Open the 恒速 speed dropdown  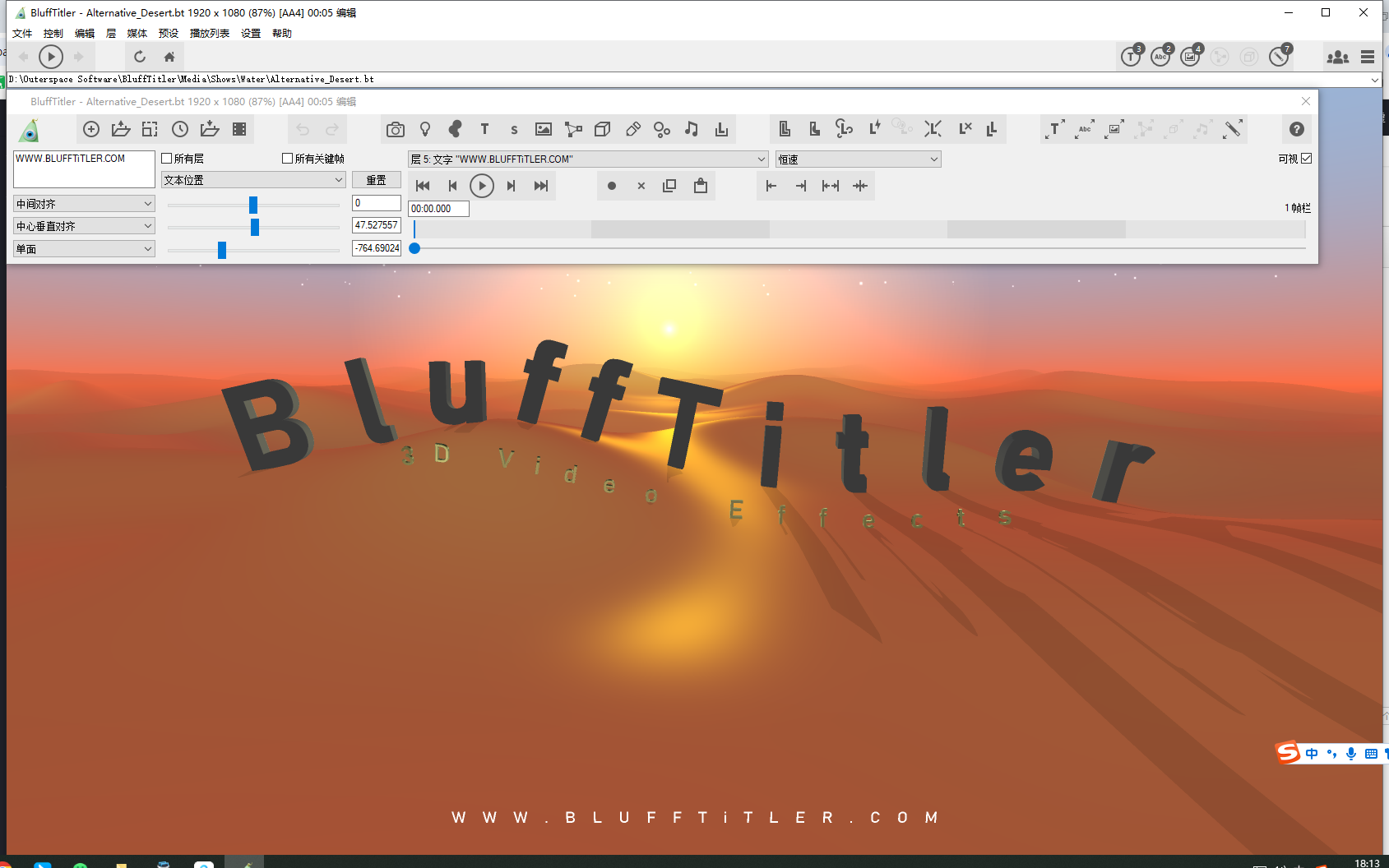click(933, 159)
